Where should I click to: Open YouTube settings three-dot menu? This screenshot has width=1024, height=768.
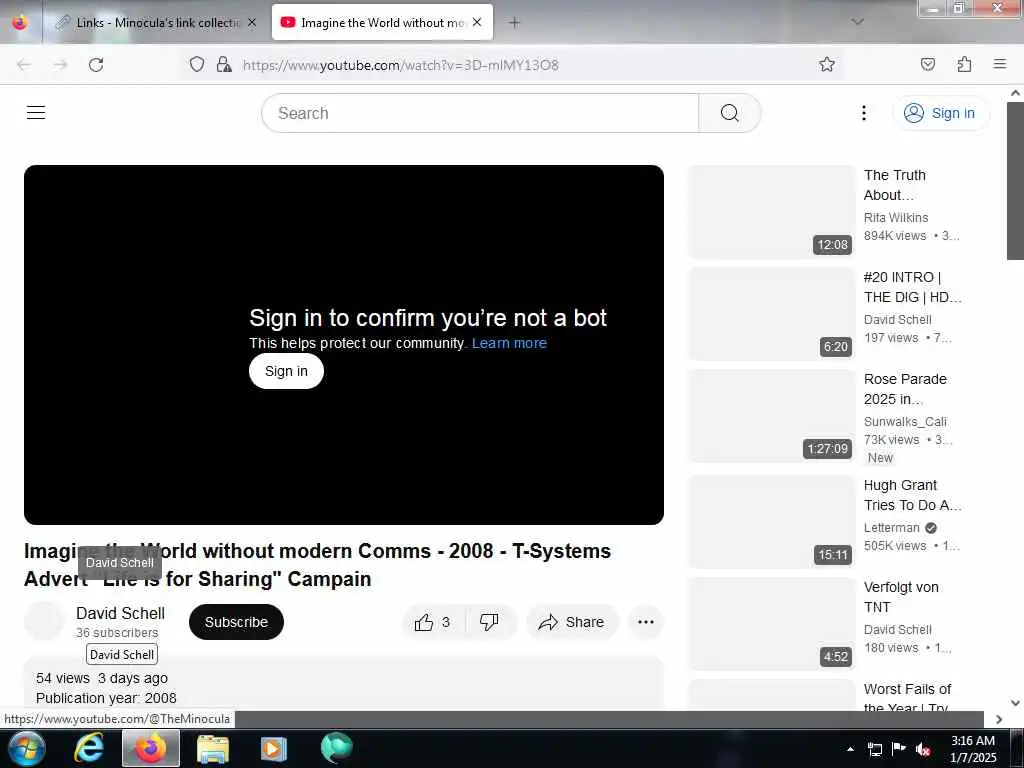(x=863, y=113)
